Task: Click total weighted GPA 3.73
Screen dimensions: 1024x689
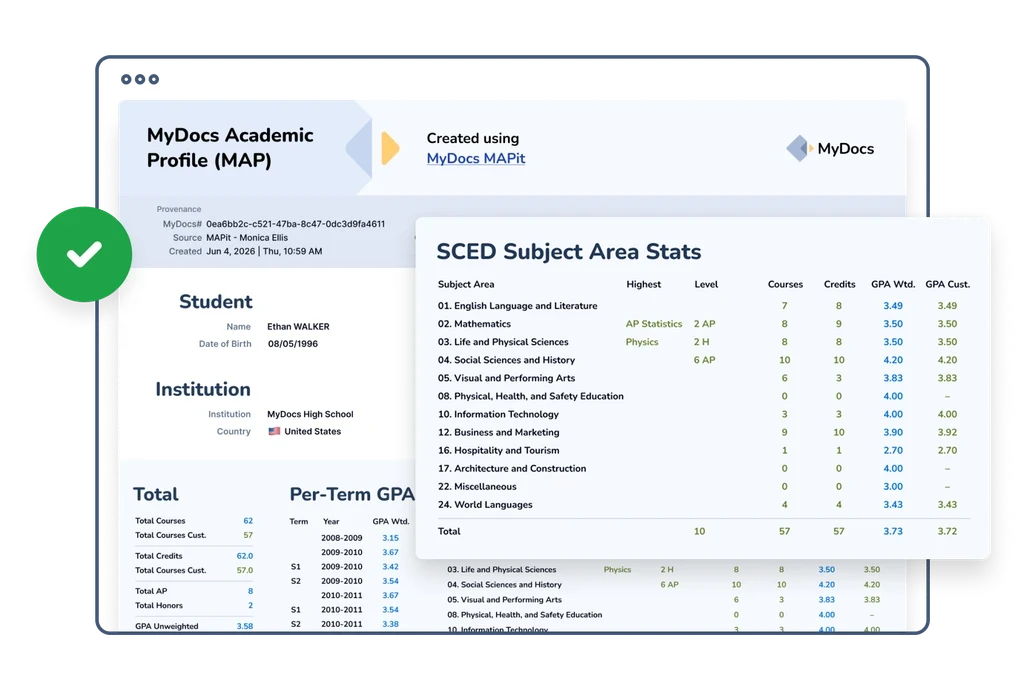Action: (x=893, y=532)
